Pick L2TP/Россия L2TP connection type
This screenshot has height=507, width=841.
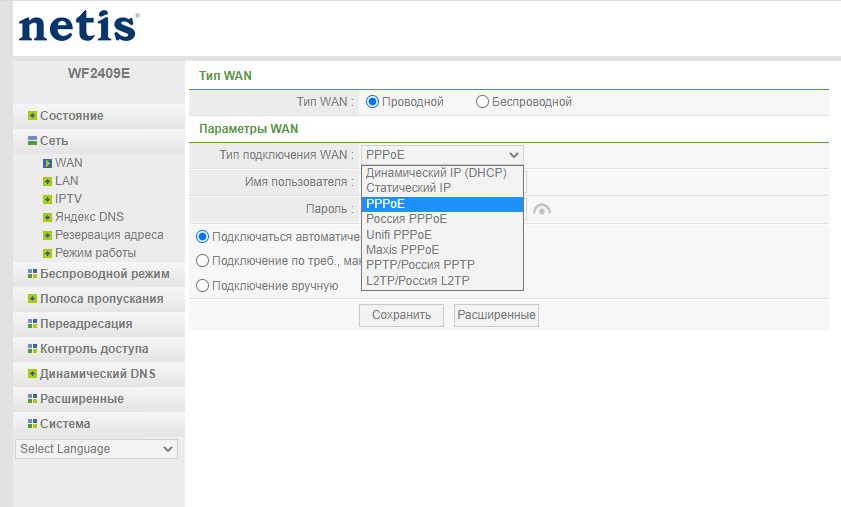click(417, 281)
